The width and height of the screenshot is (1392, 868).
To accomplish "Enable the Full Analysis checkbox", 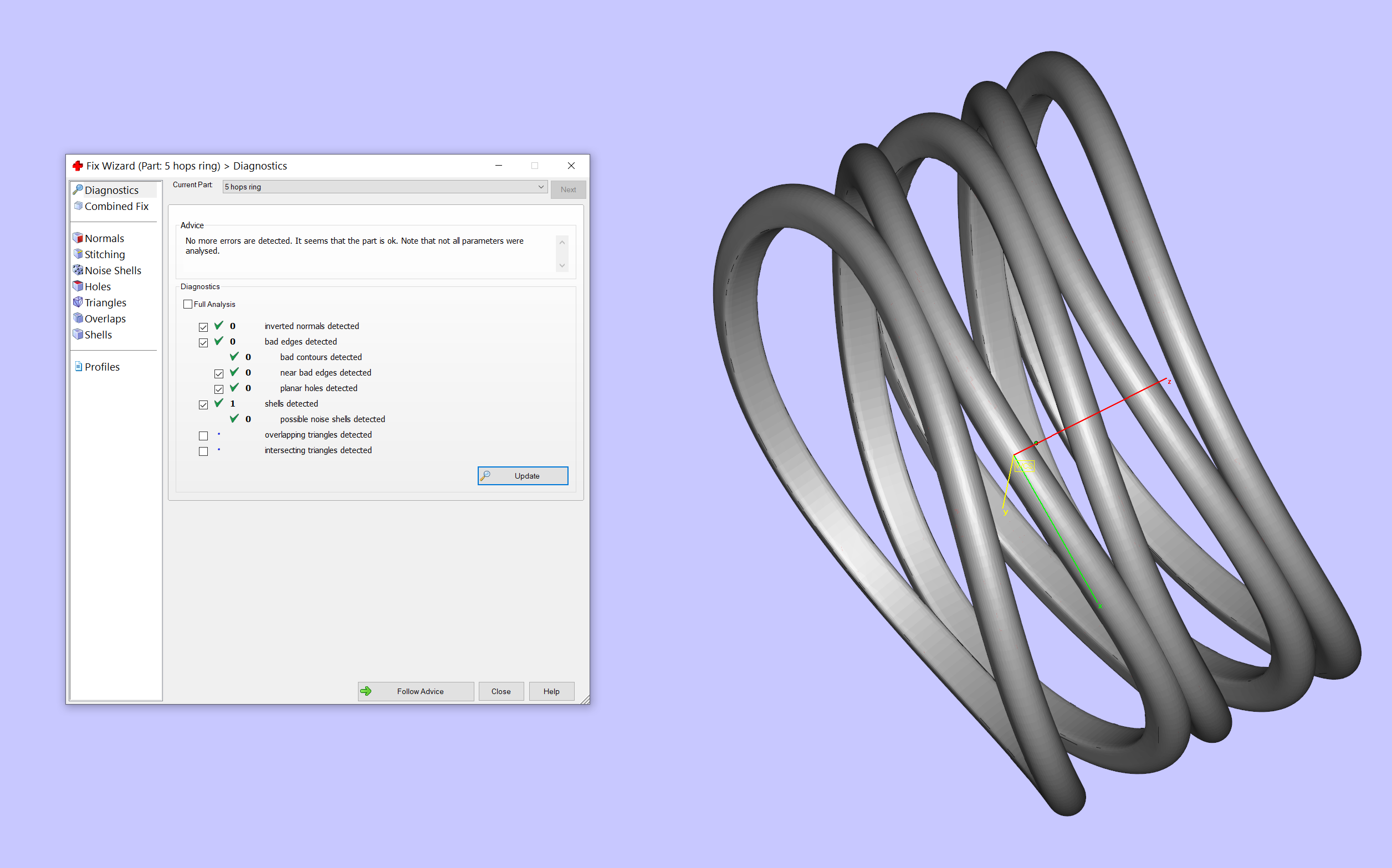I will click(x=188, y=304).
